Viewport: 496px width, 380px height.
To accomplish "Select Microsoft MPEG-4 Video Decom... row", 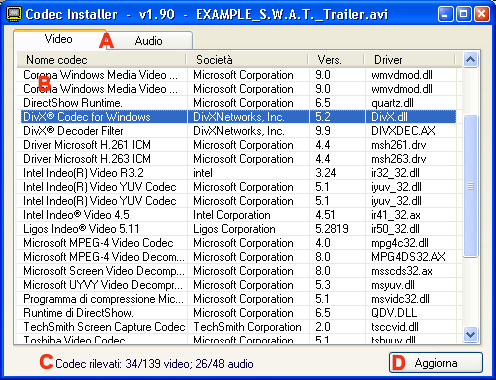I will 239,257.
